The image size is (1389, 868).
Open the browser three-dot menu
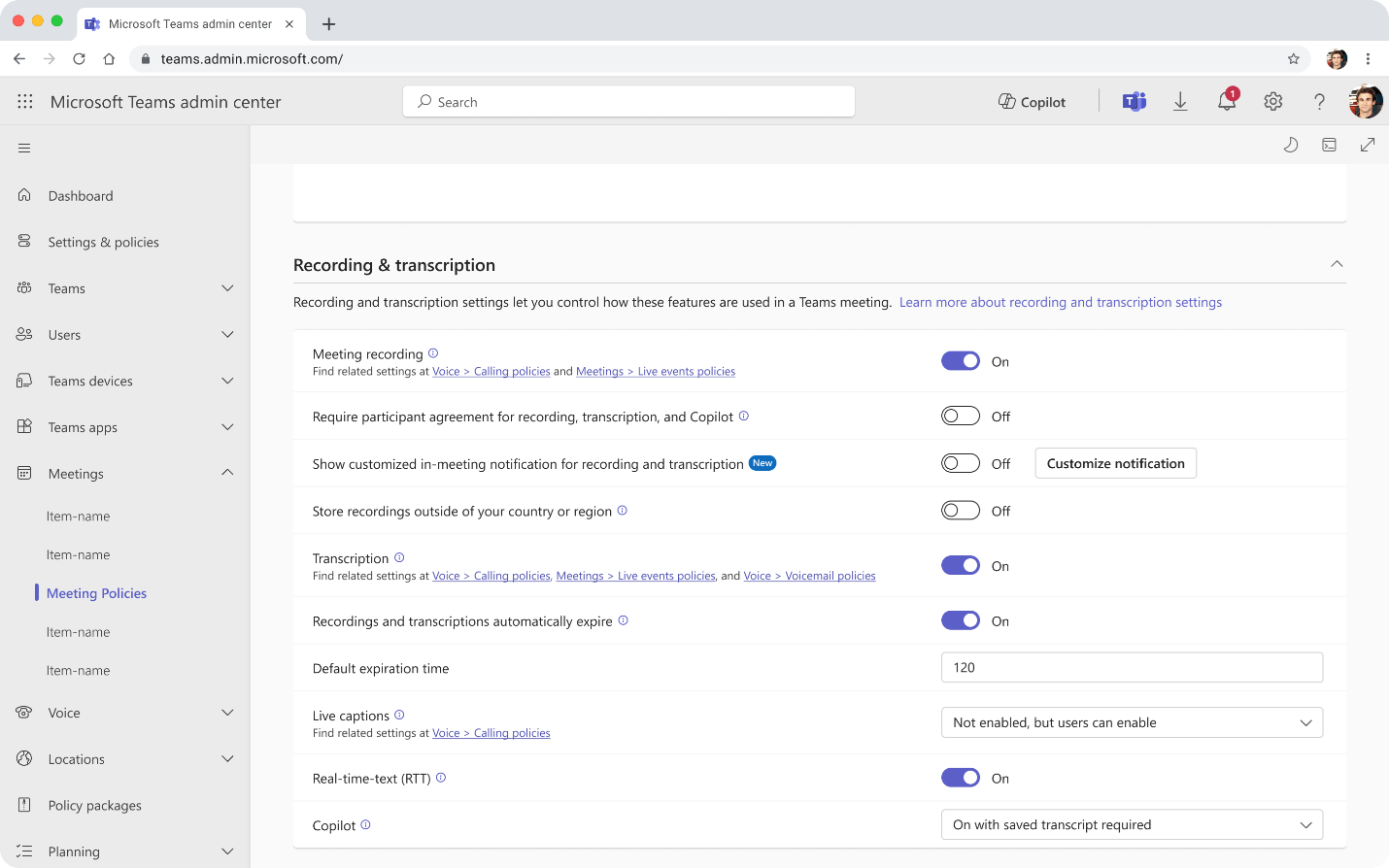click(1368, 59)
